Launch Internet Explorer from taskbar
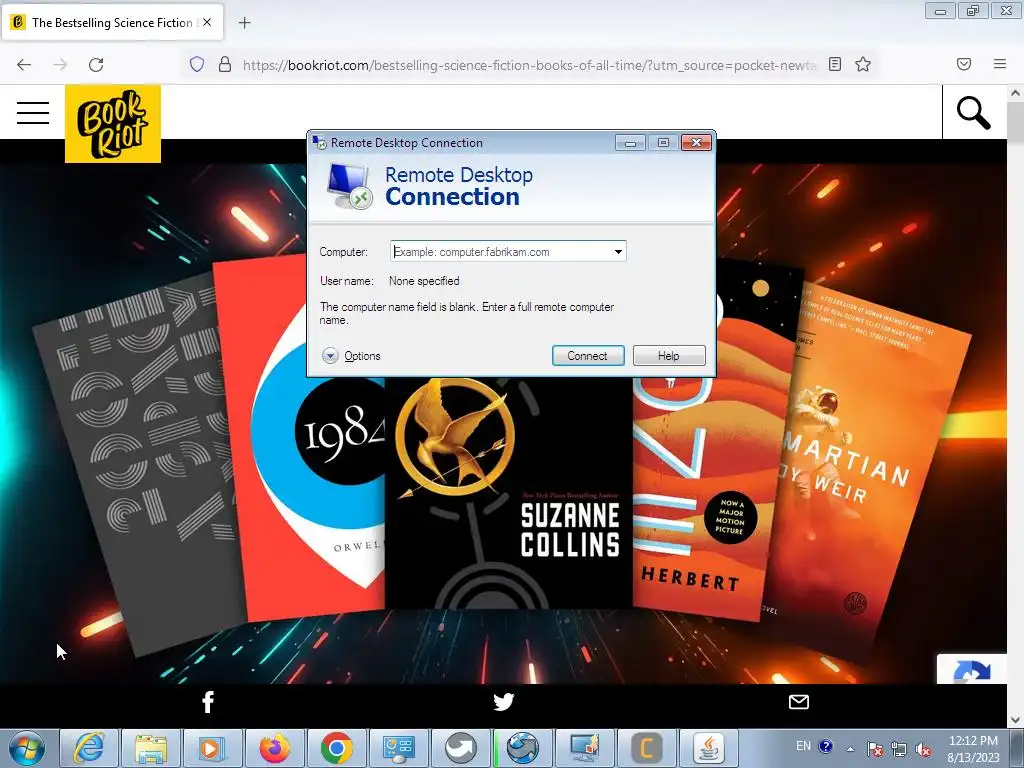The width and height of the screenshot is (1024, 768). pyautogui.click(x=88, y=748)
